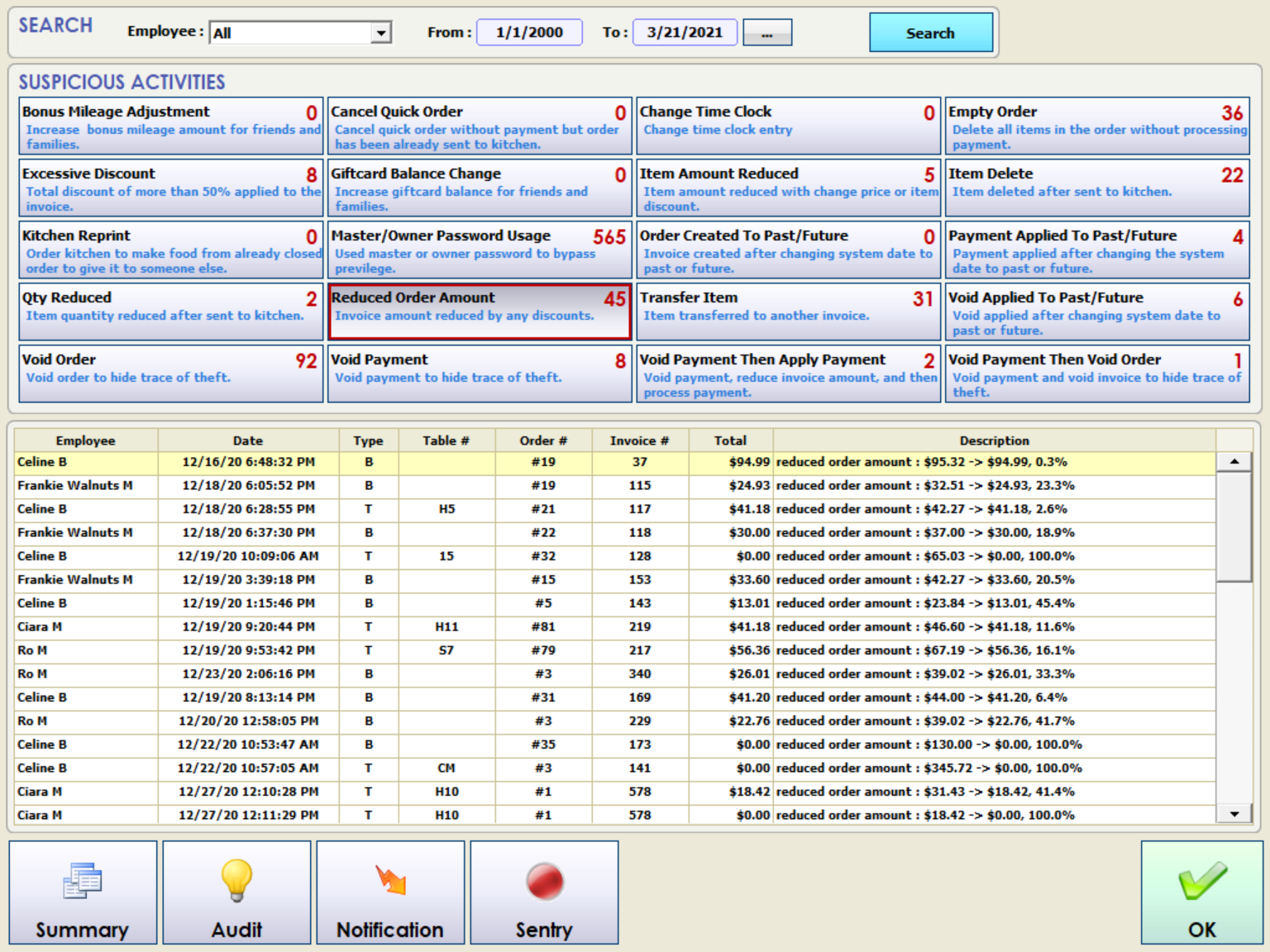Click the table scroll down arrow

tap(1234, 814)
